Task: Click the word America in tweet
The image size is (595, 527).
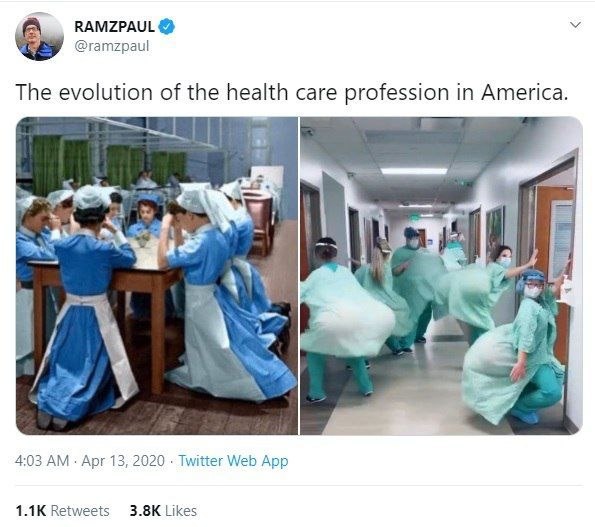Action: coord(524,93)
